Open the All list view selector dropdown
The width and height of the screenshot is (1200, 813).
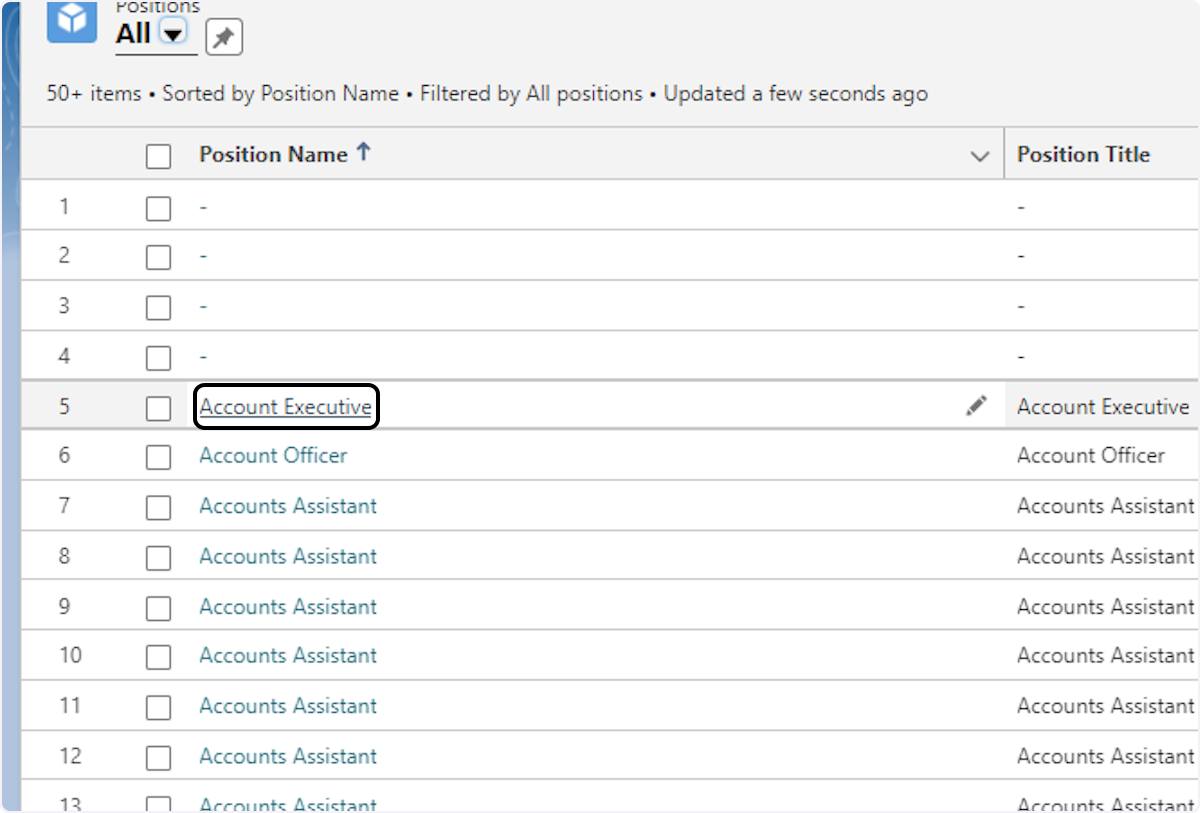click(174, 34)
